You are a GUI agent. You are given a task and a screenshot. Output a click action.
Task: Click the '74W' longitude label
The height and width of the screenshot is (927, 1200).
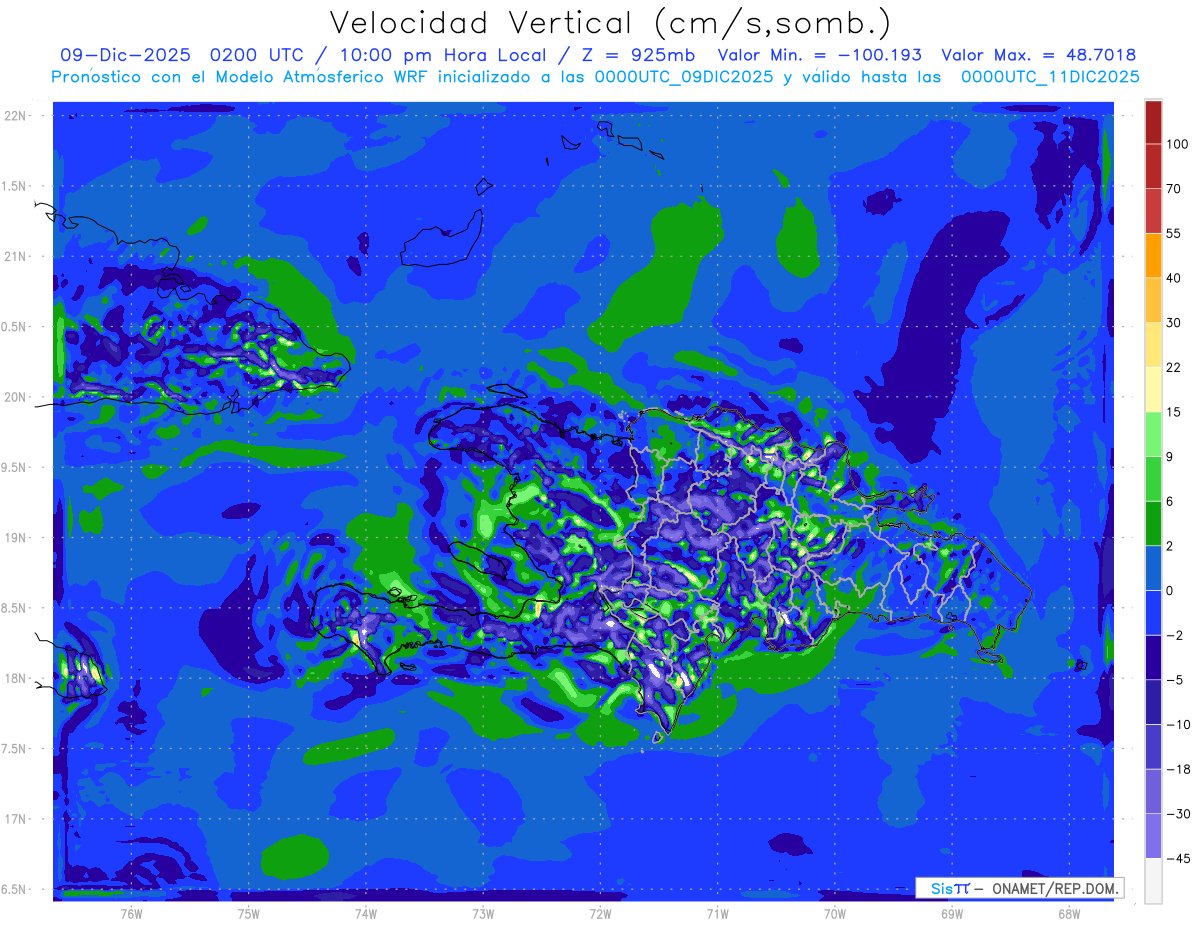click(x=366, y=913)
